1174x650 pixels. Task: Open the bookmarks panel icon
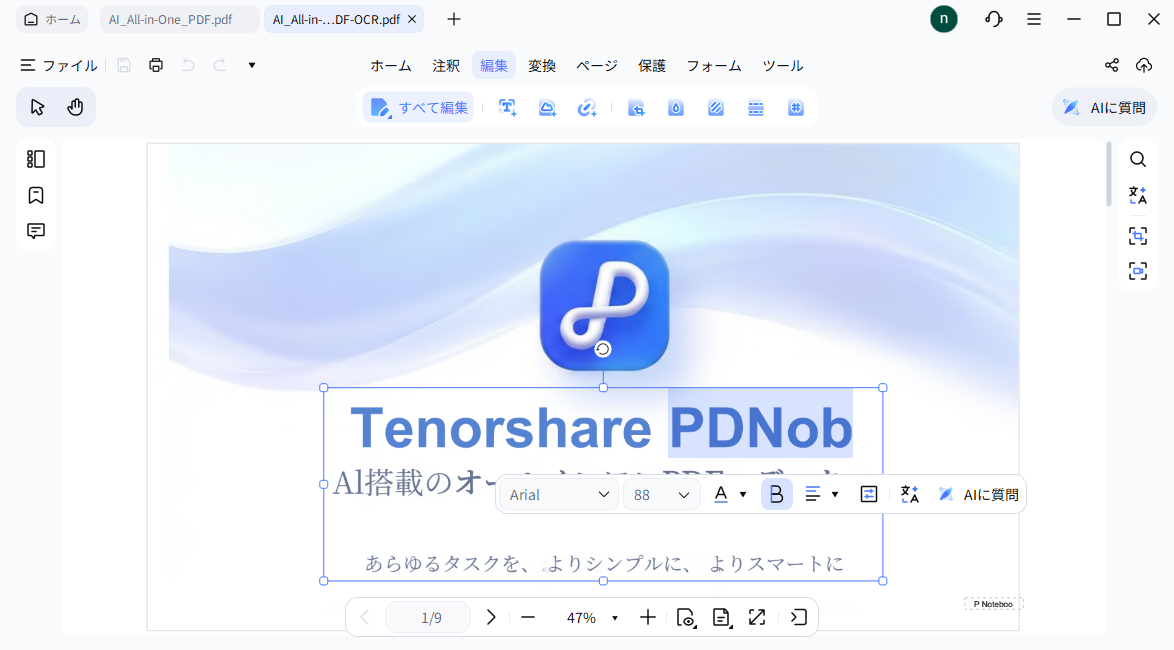pyautogui.click(x=36, y=195)
